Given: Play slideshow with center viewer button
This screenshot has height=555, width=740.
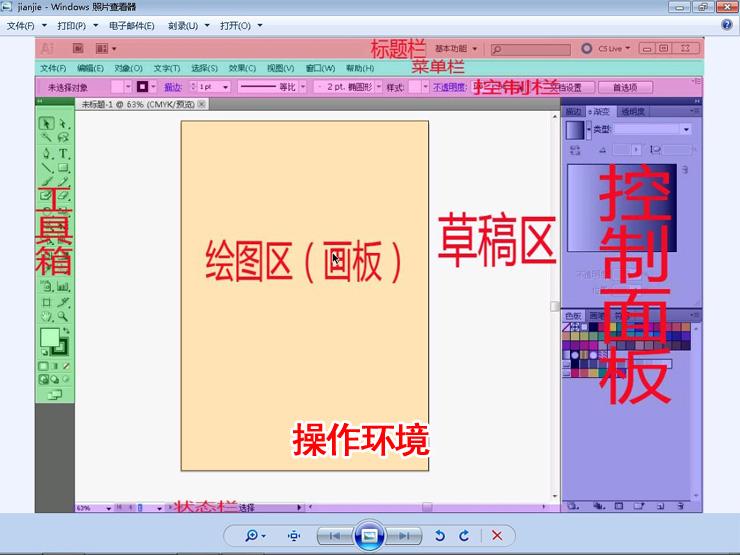Looking at the screenshot, I should pyautogui.click(x=369, y=536).
